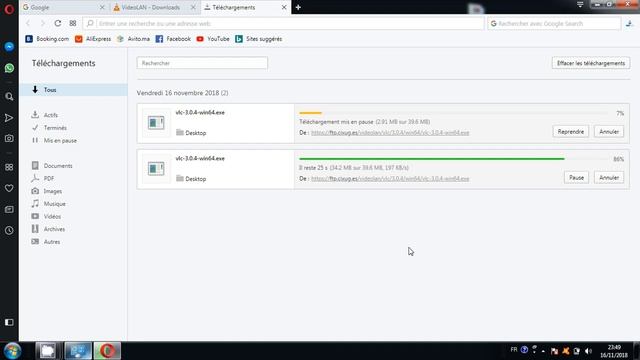Open the Facebook bookmark
Image resolution: width=640 pixels, height=360 pixels.
tap(173, 39)
